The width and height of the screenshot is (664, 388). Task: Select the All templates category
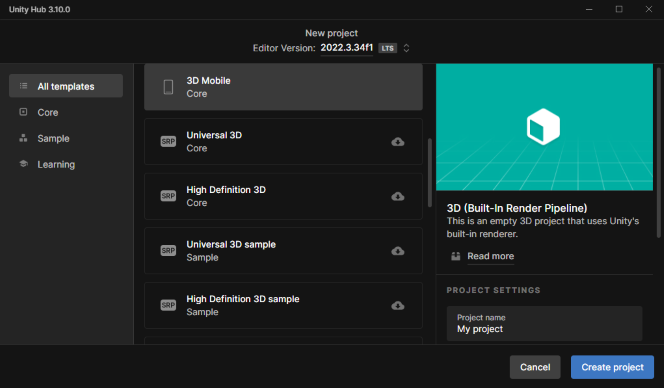(66, 86)
